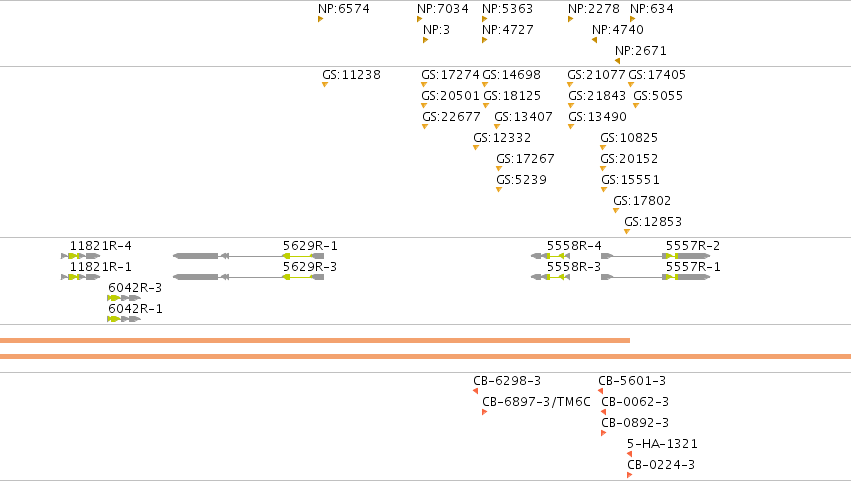Viewport: 851px width, 481px height.
Task: Select the 5557R-2 transcript label
Action: [693, 246]
